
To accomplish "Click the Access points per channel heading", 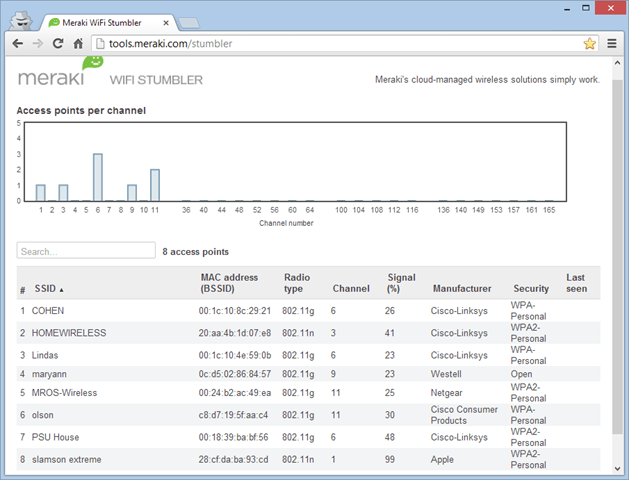I will (x=81, y=111).
